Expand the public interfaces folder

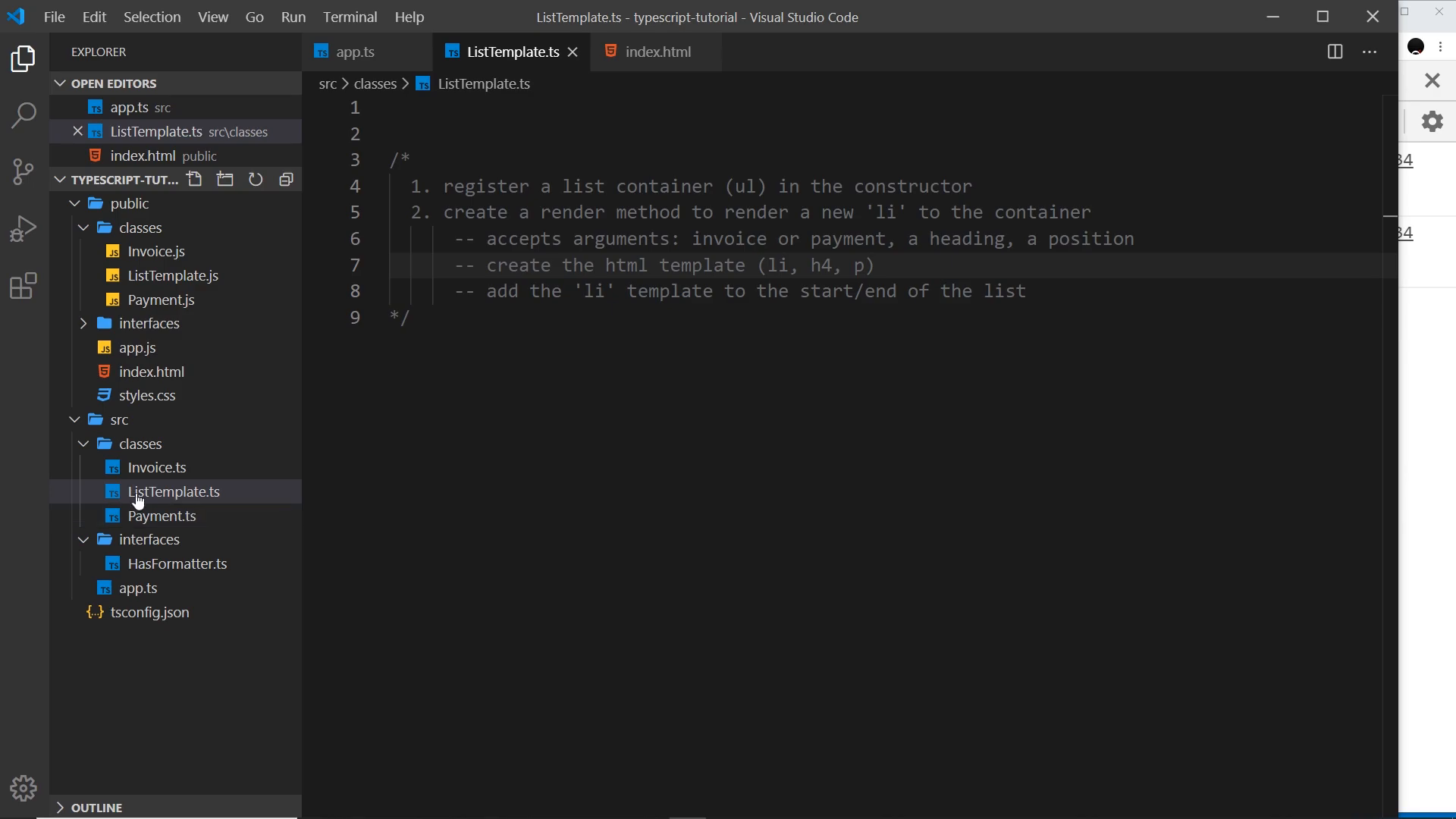176,323
